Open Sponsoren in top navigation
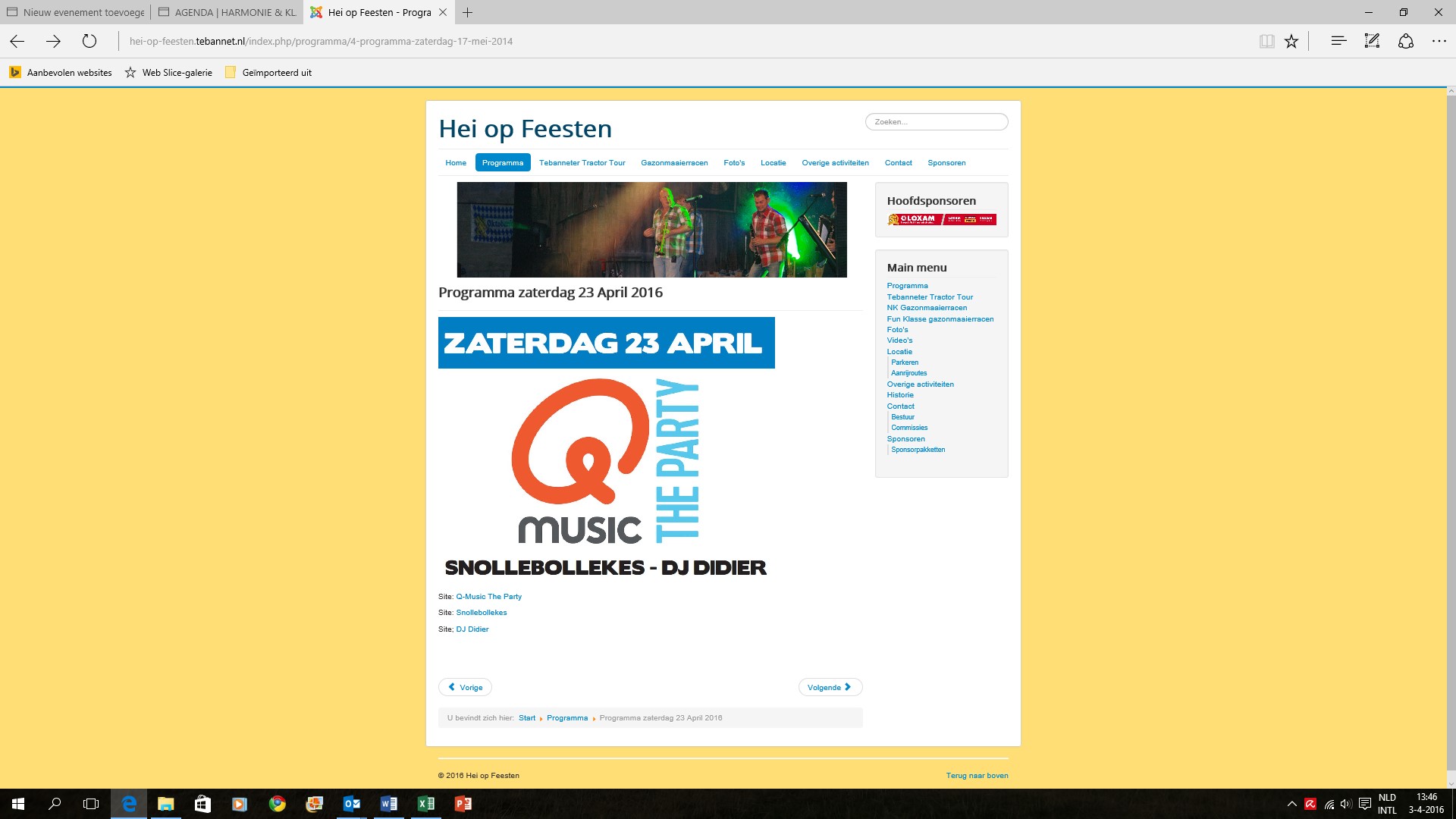 click(946, 163)
